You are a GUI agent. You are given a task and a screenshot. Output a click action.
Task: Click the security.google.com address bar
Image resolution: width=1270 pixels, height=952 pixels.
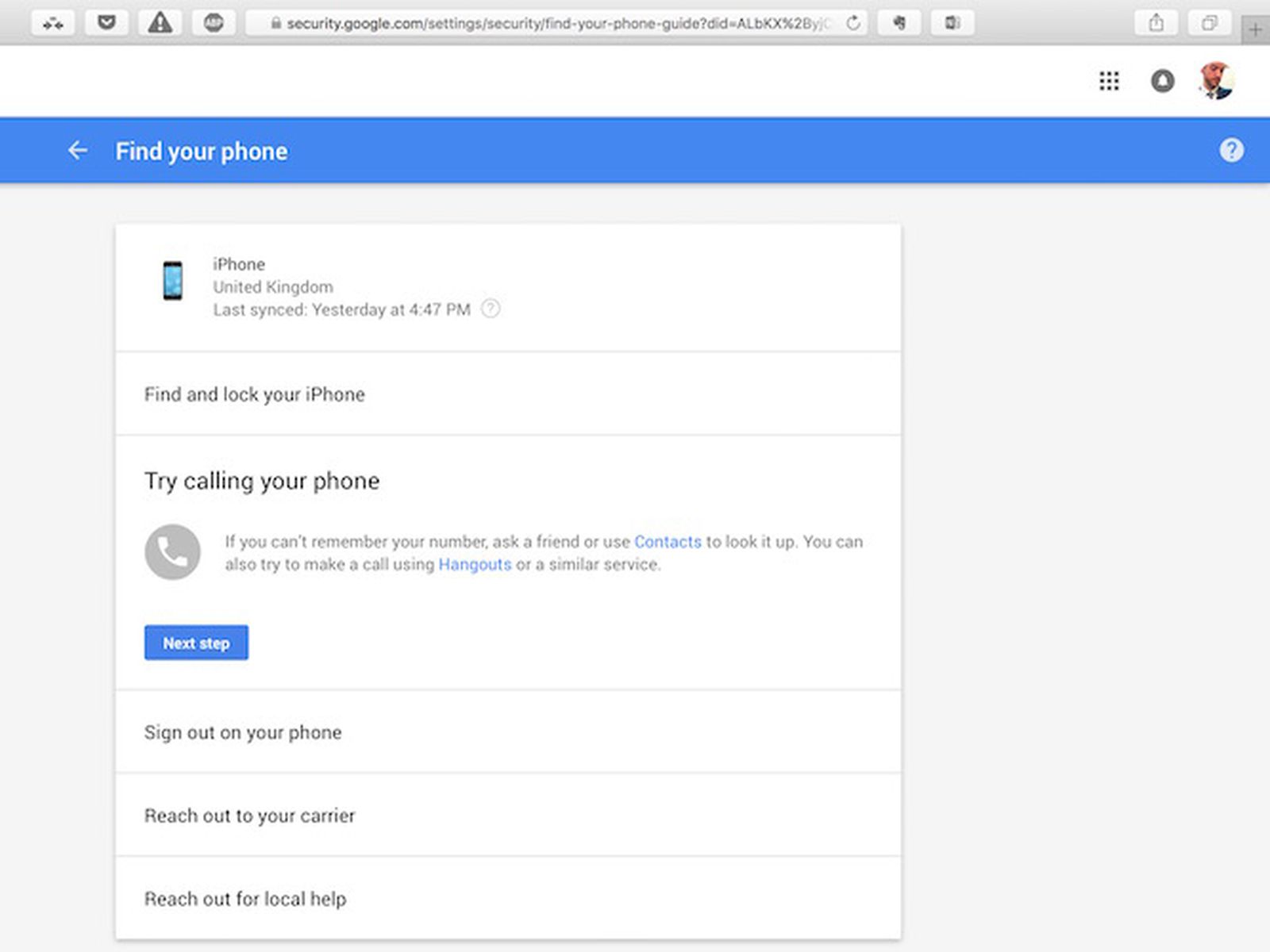click(x=556, y=23)
